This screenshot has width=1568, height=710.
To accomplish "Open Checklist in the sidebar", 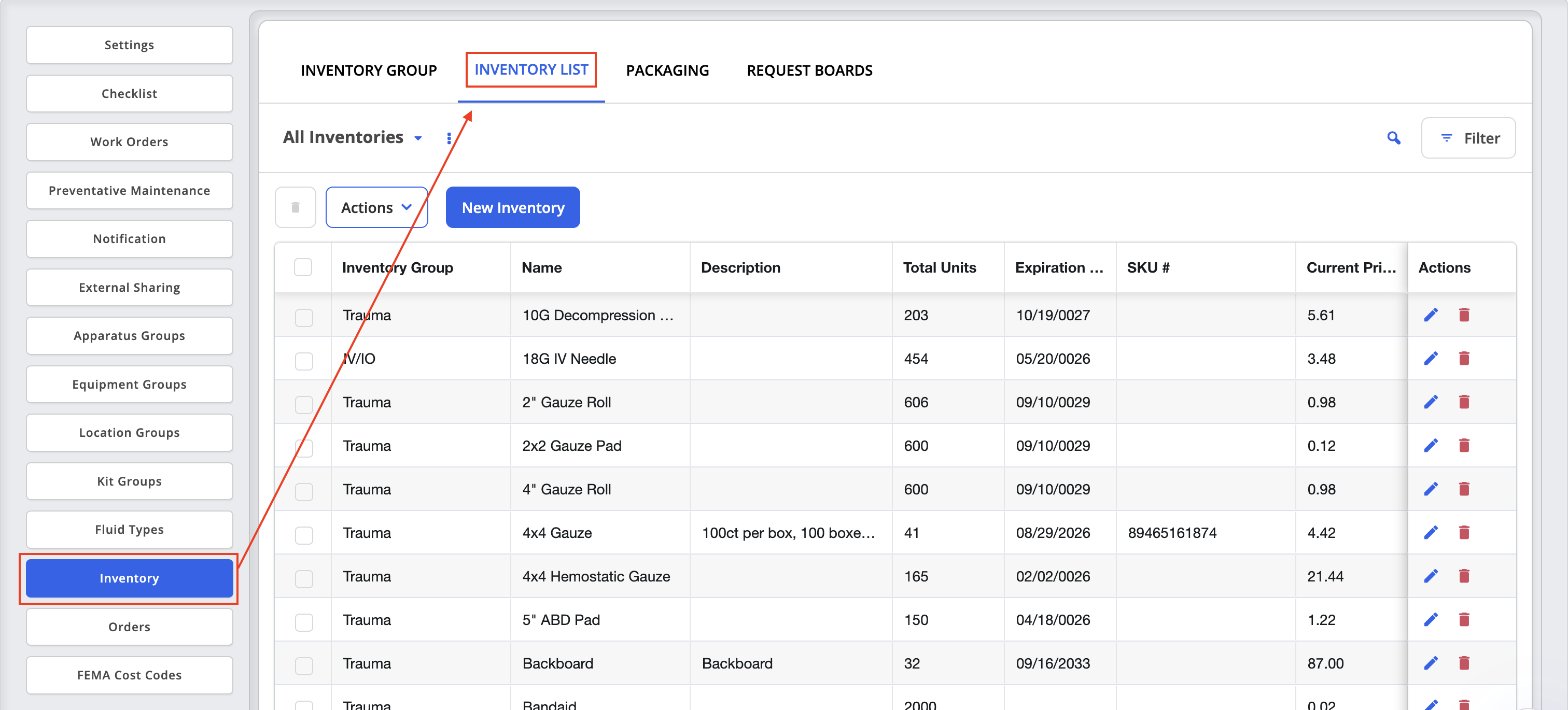I will (129, 94).
